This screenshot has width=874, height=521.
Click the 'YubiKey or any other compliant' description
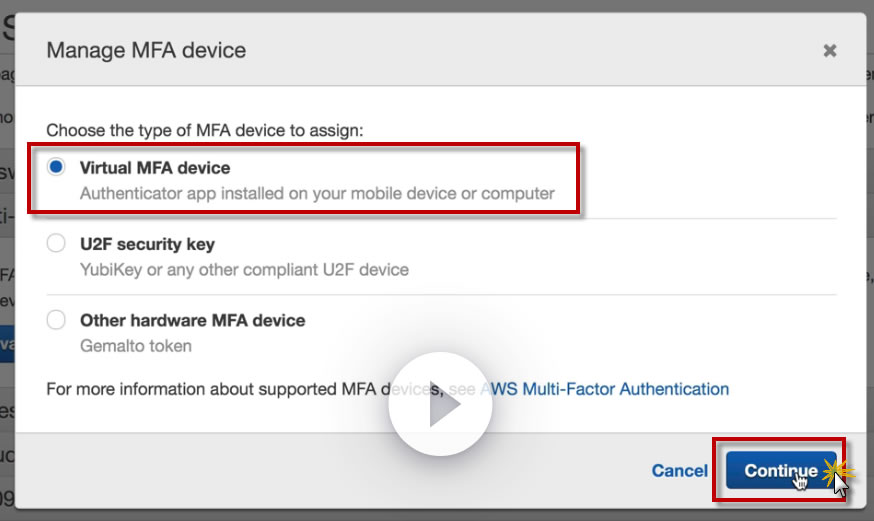pos(244,269)
